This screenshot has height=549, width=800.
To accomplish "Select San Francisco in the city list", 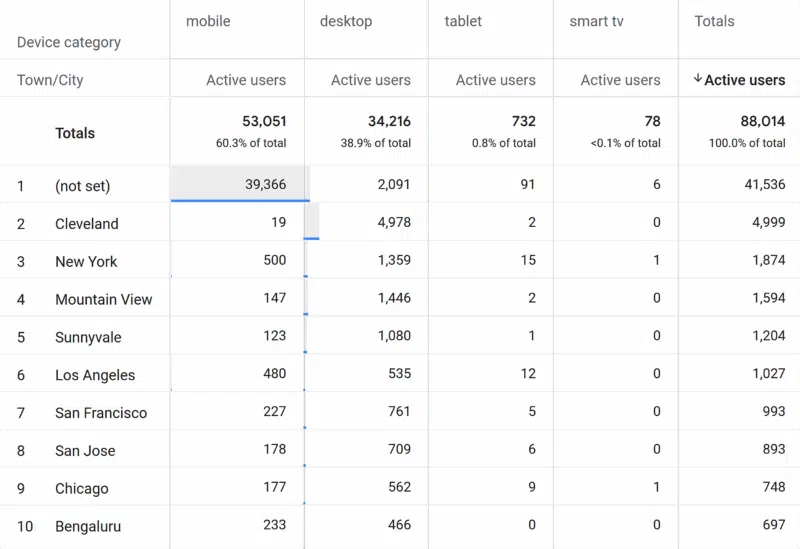I will click(101, 413).
